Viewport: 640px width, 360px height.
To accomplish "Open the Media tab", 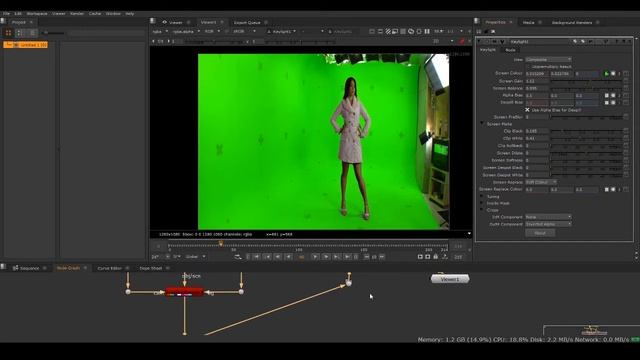I will [x=529, y=22].
